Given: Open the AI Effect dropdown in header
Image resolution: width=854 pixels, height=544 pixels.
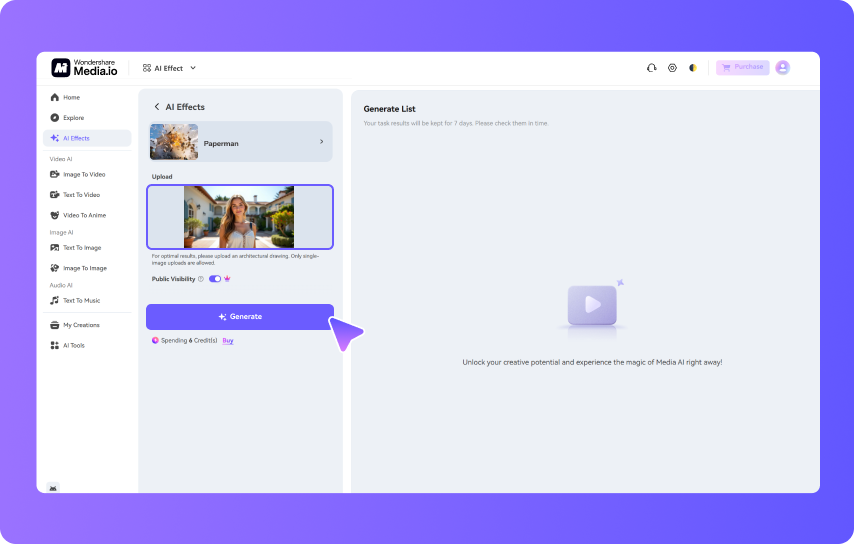Looking at the screenshot, I should pyautogui.click(x=169, y=68).
